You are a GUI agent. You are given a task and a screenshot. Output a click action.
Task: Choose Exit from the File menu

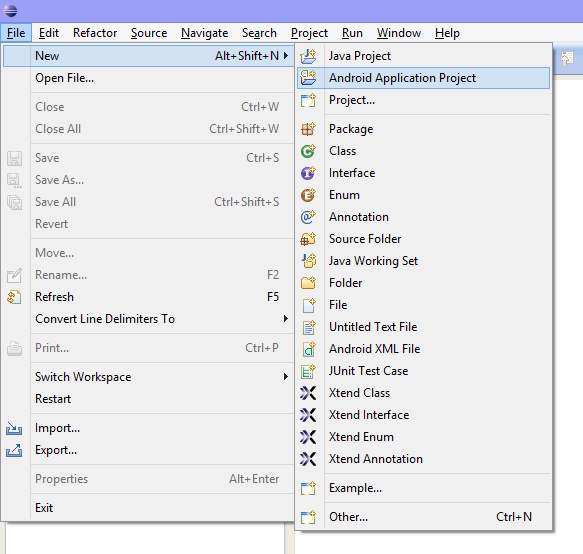pos(148,508)
